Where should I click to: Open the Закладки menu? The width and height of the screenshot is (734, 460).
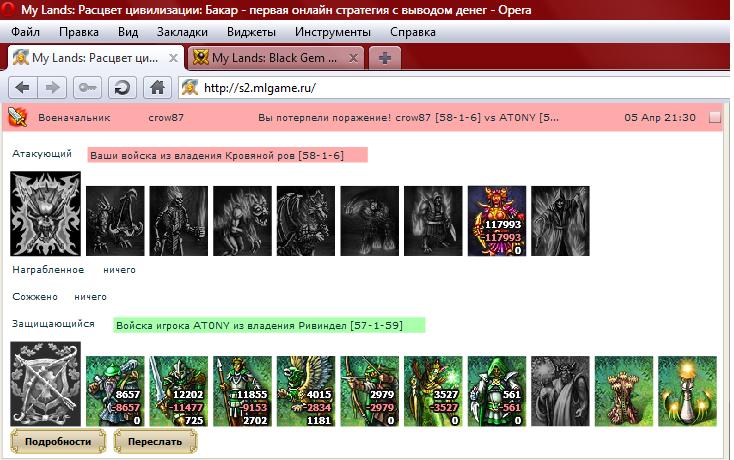pos(182,32)
